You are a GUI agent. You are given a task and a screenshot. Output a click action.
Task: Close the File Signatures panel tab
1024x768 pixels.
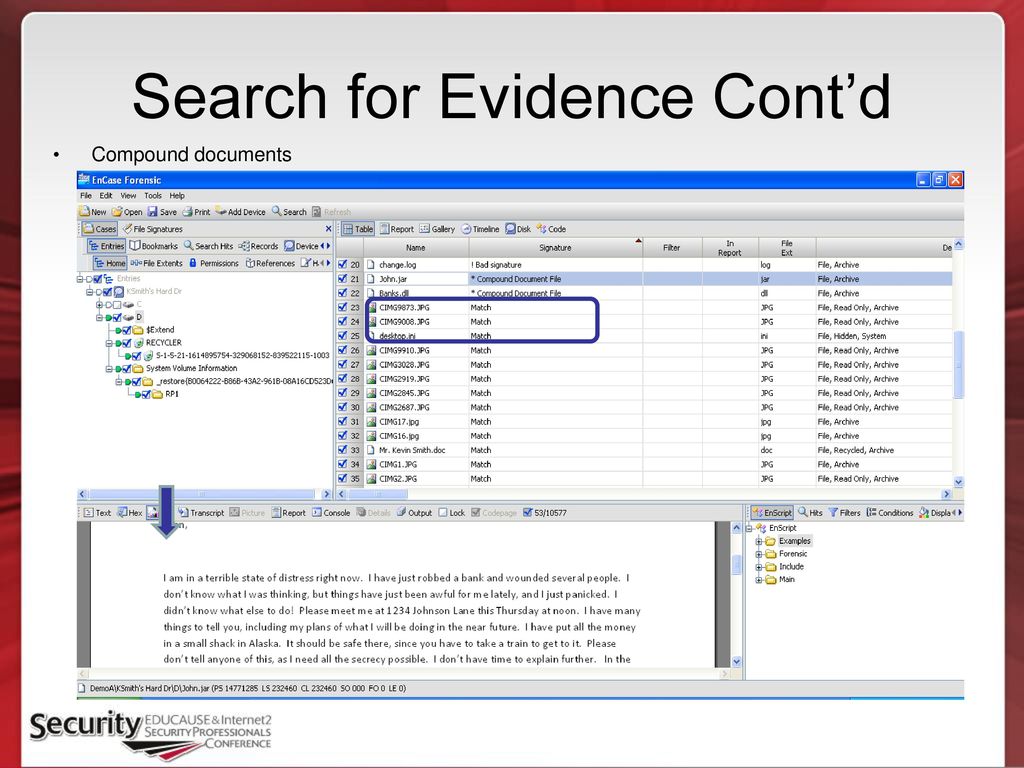(328, 229)
